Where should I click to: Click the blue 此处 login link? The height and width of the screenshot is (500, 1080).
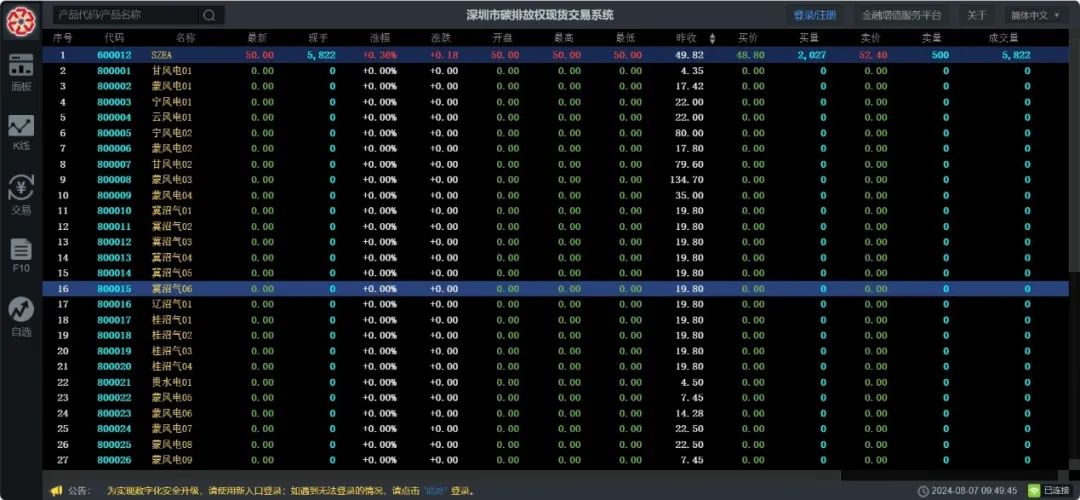(x=433, y=491)
